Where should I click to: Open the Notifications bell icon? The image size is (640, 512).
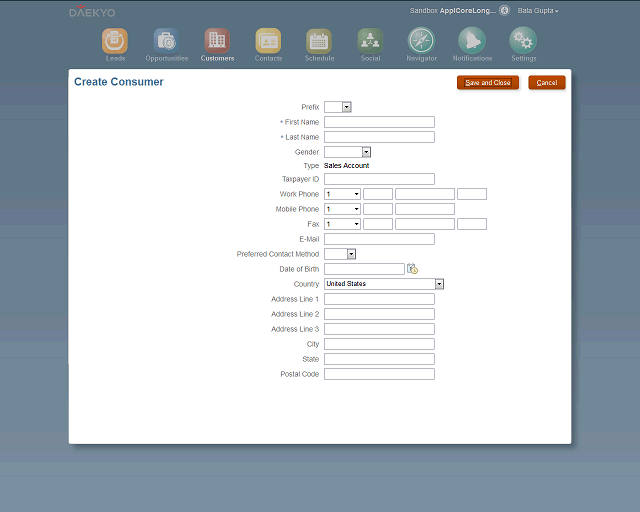point(472,40)
